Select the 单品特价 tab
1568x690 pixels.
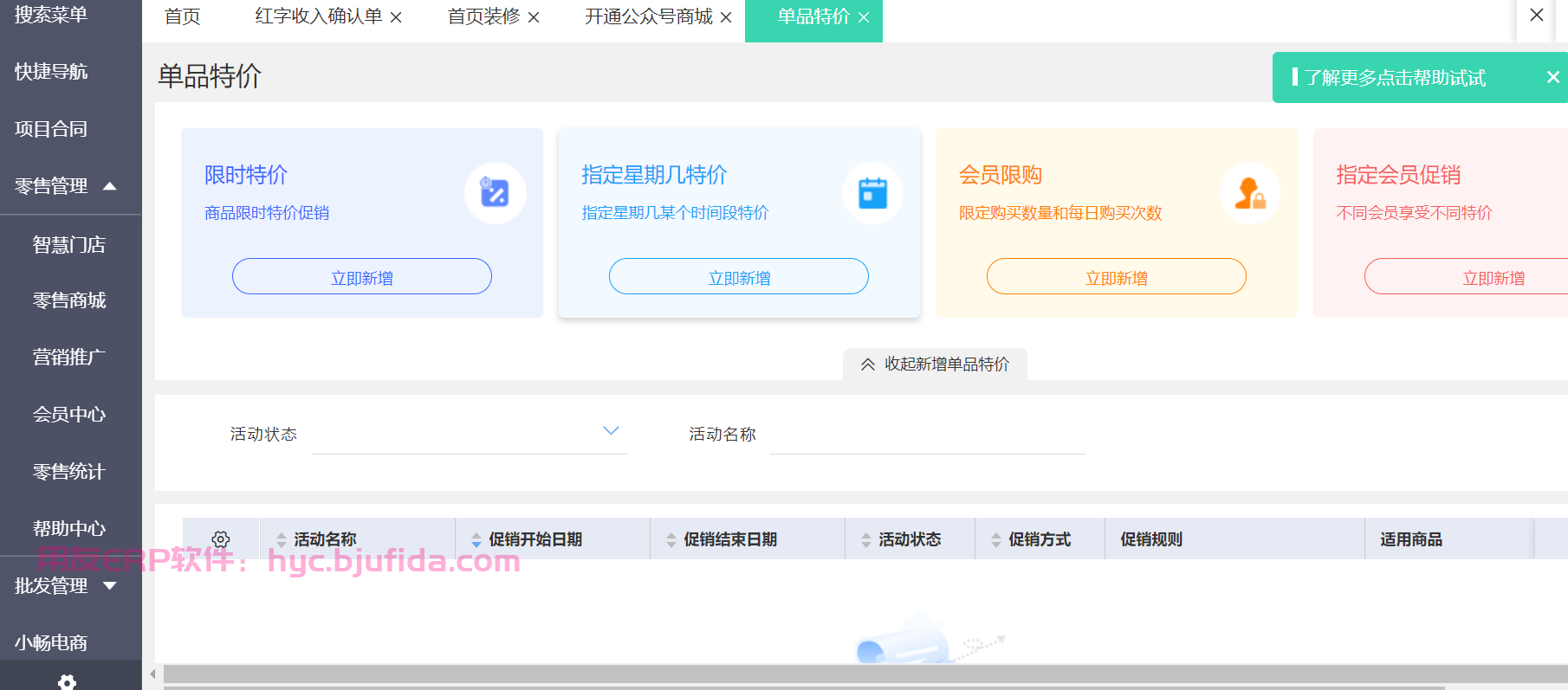click(813, 17)
